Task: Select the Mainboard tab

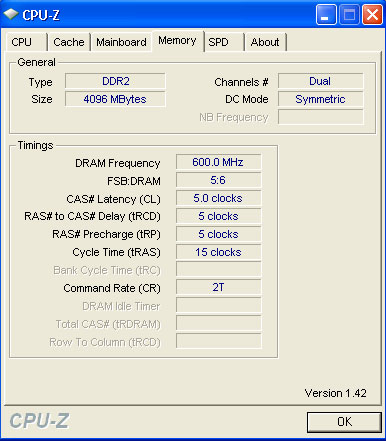Action: coord(121,42)
